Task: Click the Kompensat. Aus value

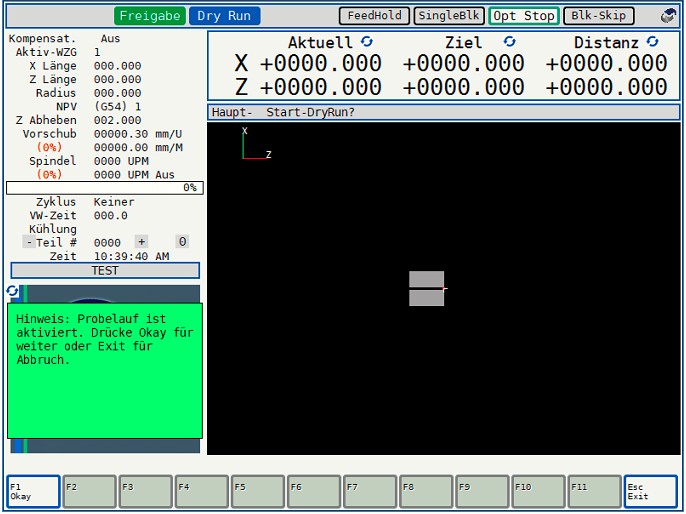Action: [x=110, y=38]
